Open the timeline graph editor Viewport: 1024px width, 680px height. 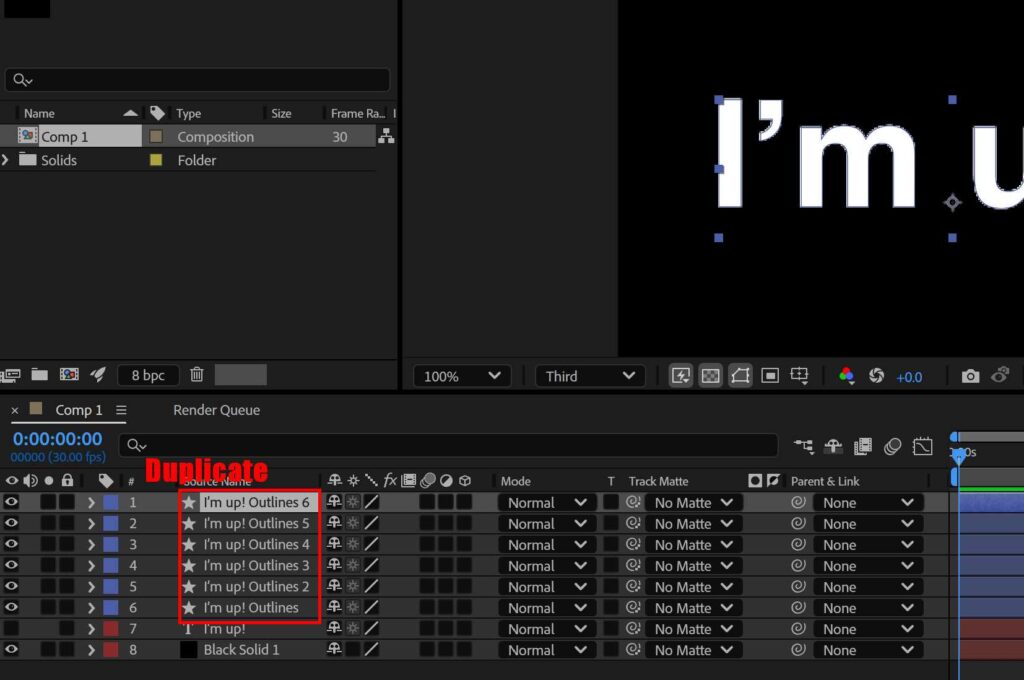click(x=922, y=446)
